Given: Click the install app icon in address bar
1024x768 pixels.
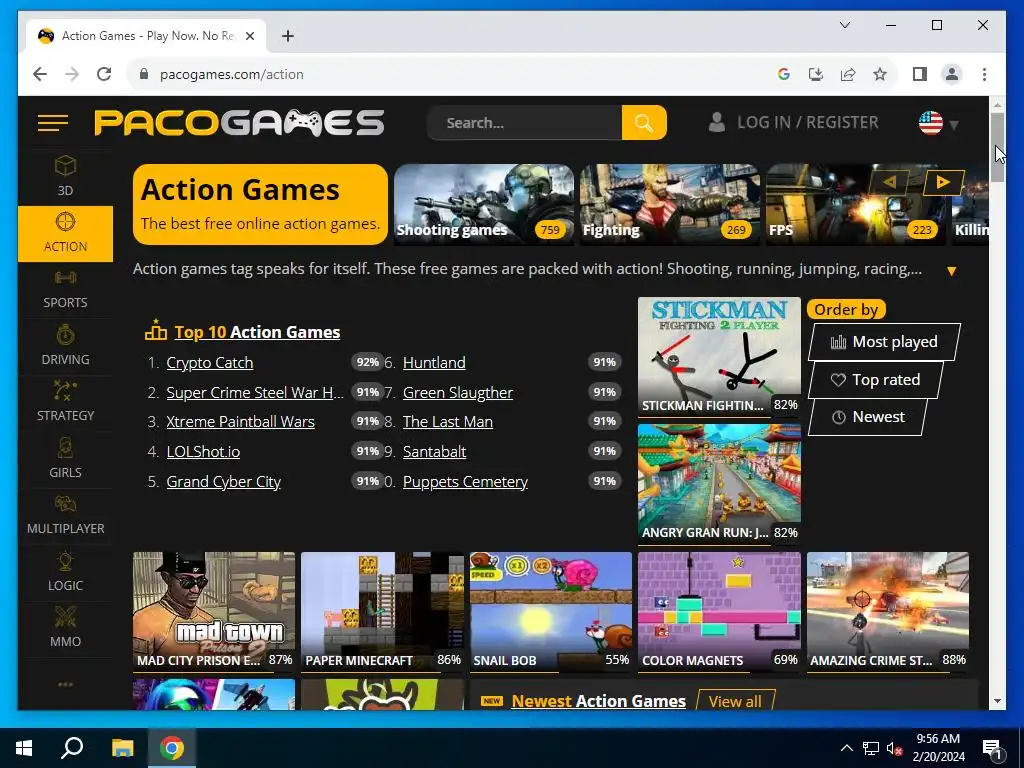Looking at the screenshot, I should (816, 74).
